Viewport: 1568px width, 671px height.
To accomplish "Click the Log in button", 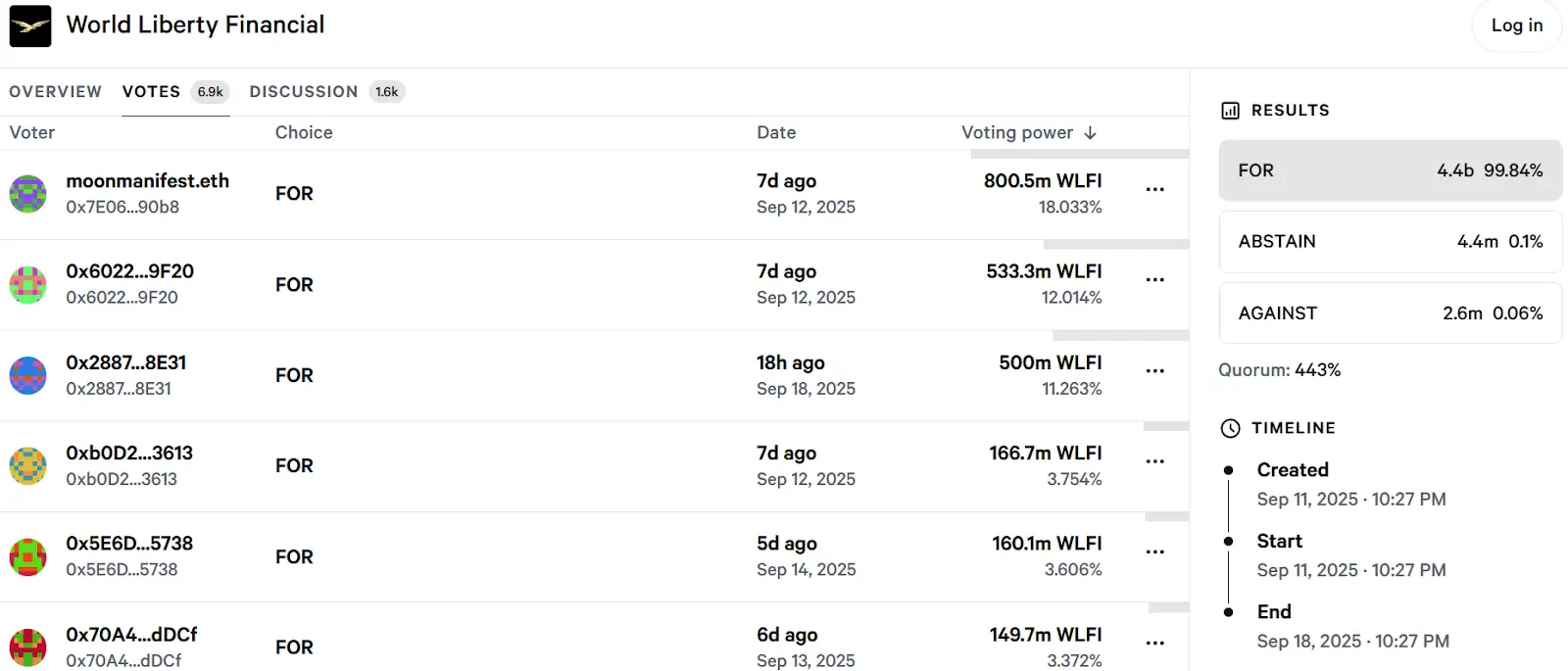I will pyautogui.click(x=1516, y=26).
